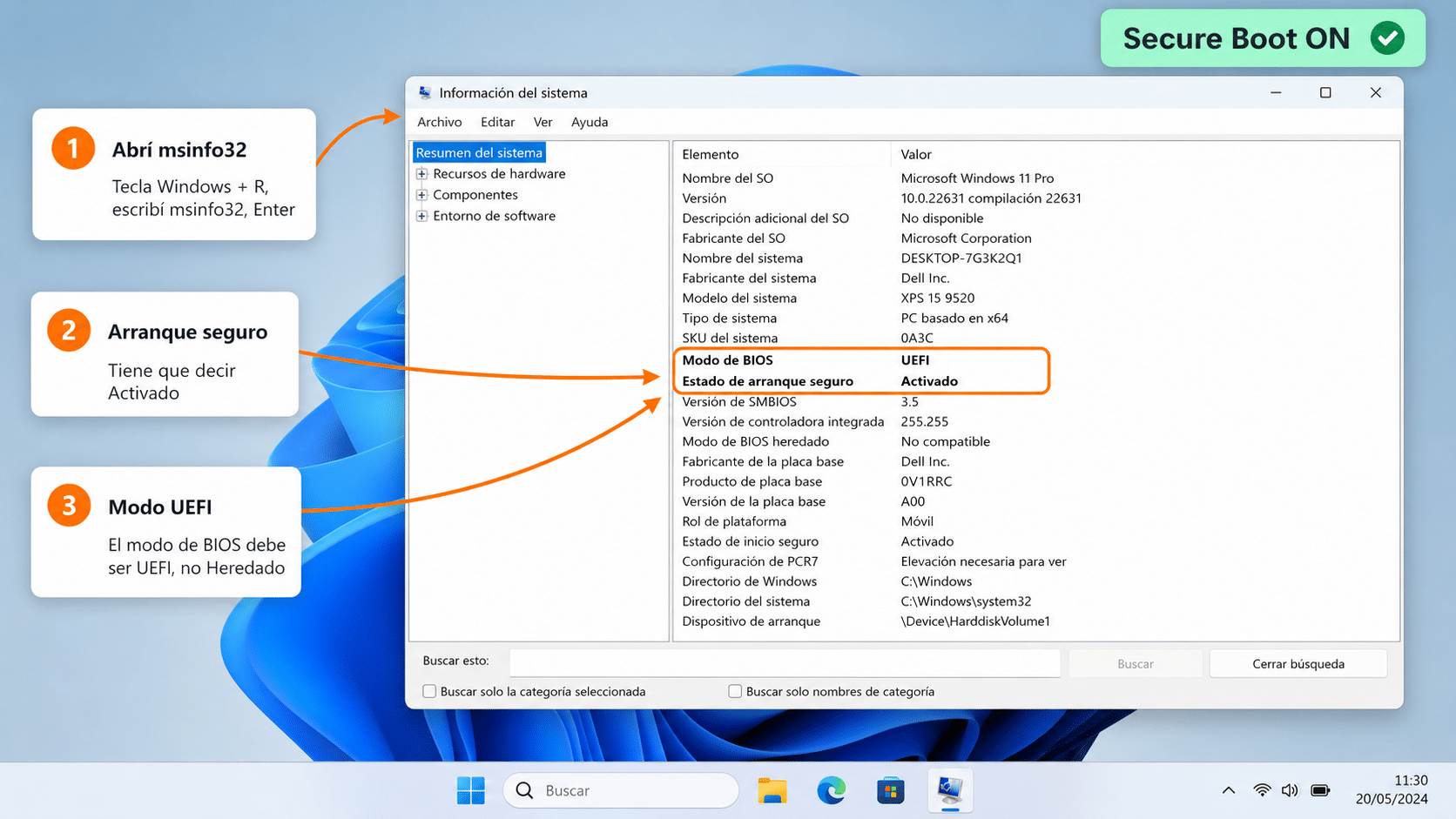Image resolution: width=1456 pixels, height=819 pixels.
Task: Check the battery tray icon
Action: tap(1320, 790)
